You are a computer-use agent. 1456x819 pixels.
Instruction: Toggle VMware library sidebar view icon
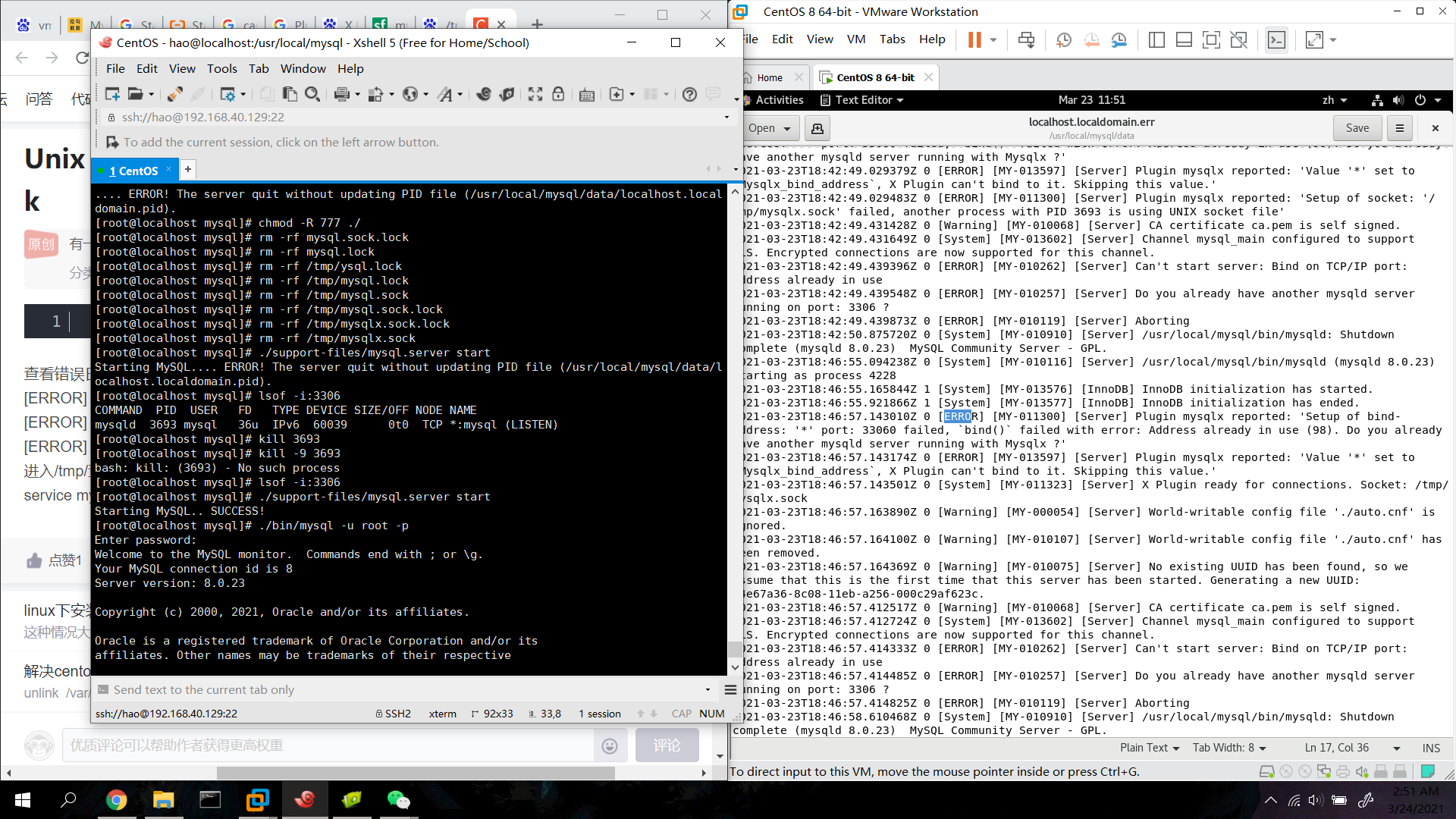point(1156,40)
